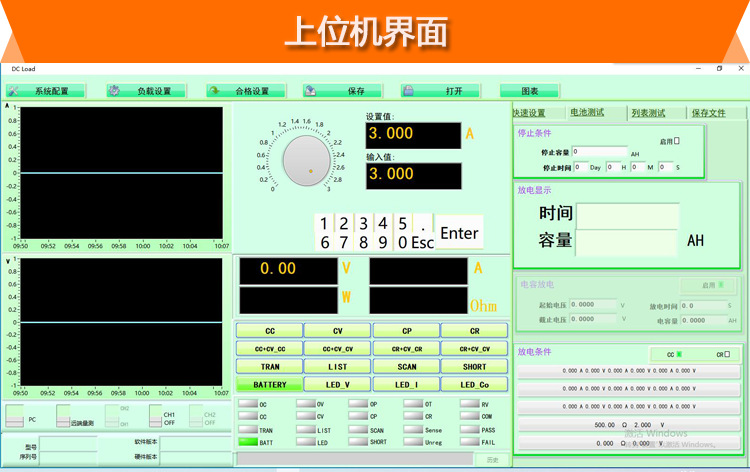
Task: Toggle the CH1 OFF switch
Action: coord(155,416)
